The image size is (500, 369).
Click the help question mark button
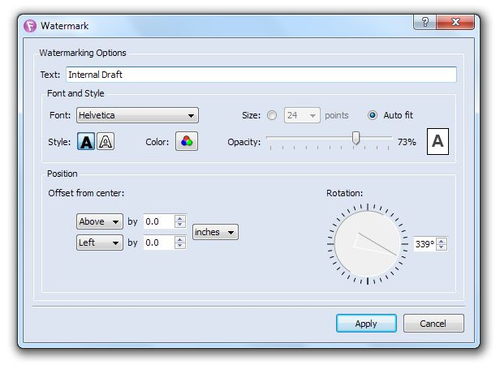(x=425, y=22)
